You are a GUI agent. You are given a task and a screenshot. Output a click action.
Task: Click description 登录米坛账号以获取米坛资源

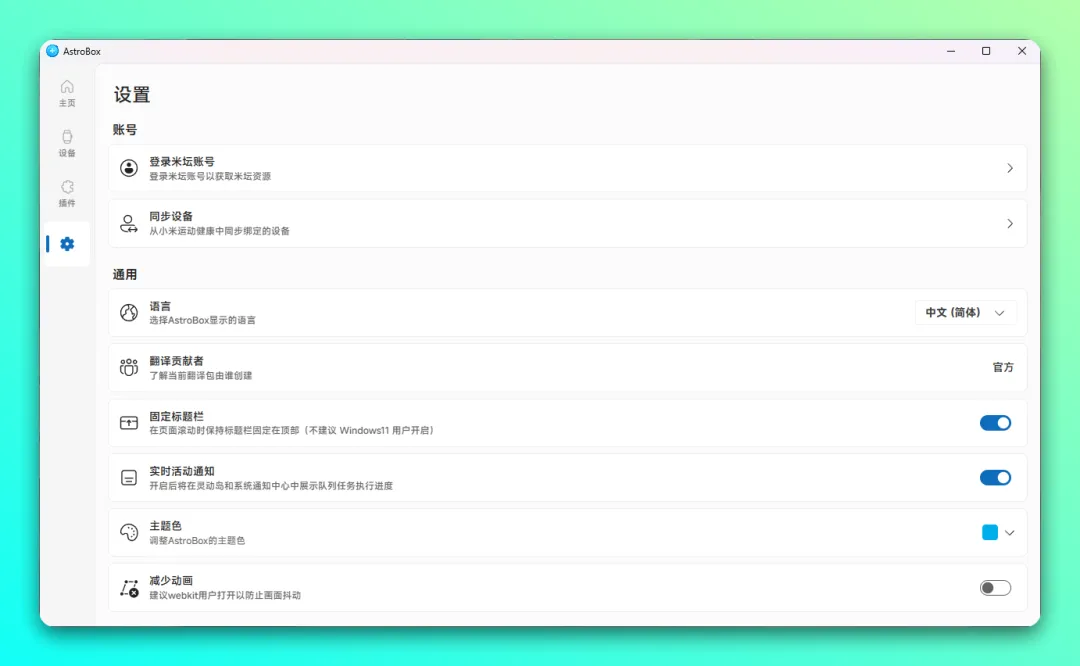click(x=210, y=176)
